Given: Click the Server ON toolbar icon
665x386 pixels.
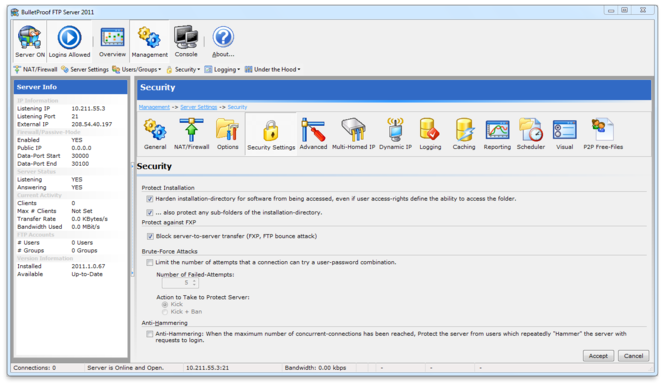Looking at the screenshot, I should point(29,37).
